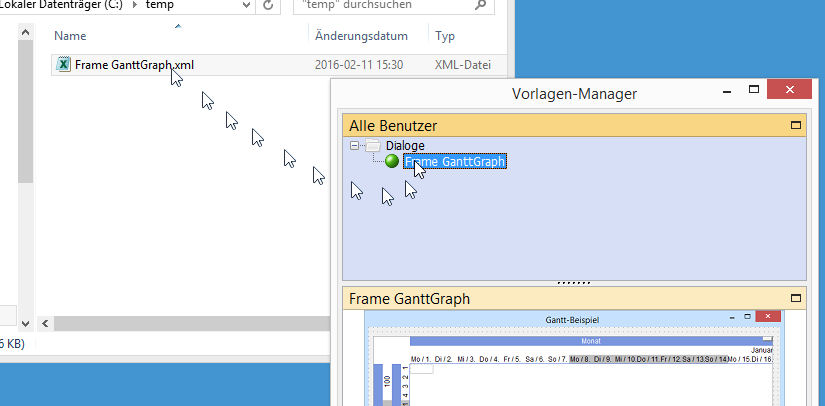Viewport: 825px width, 406px height.
Task: Select Frame GanttGraph in the template tree
Action: (x=455, y=161)
